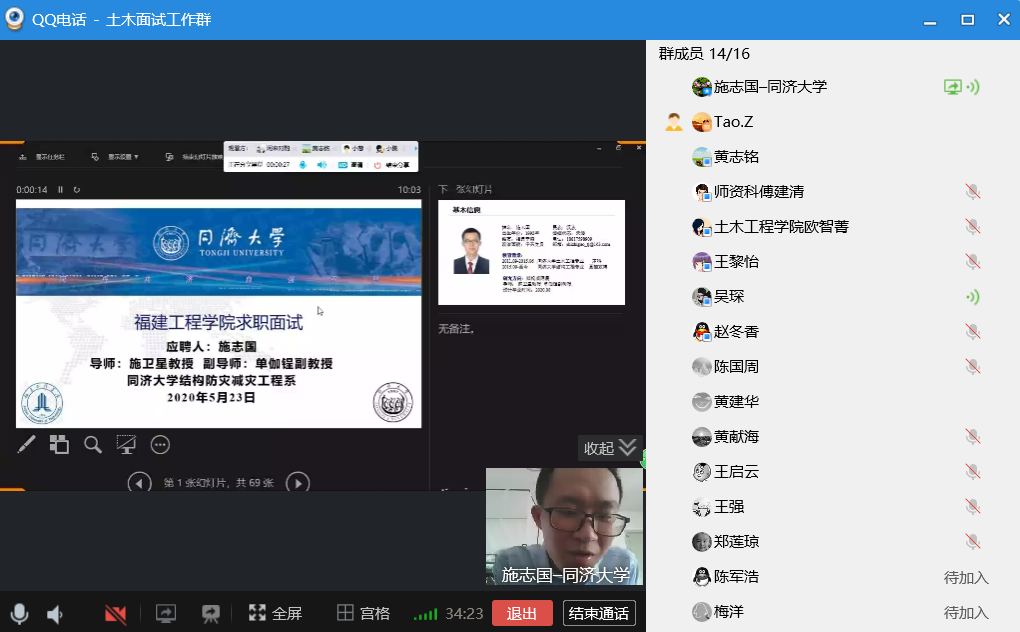Select the pen annotation tool in the slideshow
The width and height of the screenshot is (1020, 632).
tap(26, 445)
